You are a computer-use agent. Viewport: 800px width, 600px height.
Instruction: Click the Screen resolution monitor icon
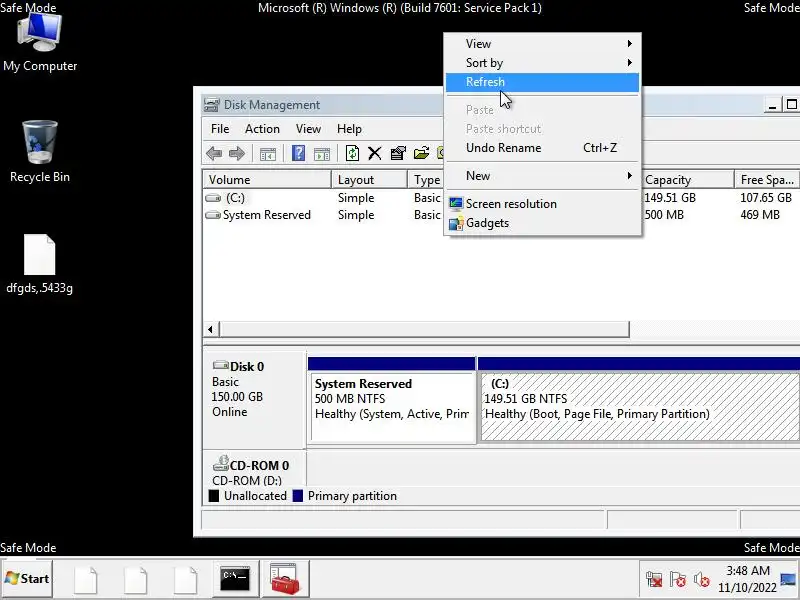456,204
